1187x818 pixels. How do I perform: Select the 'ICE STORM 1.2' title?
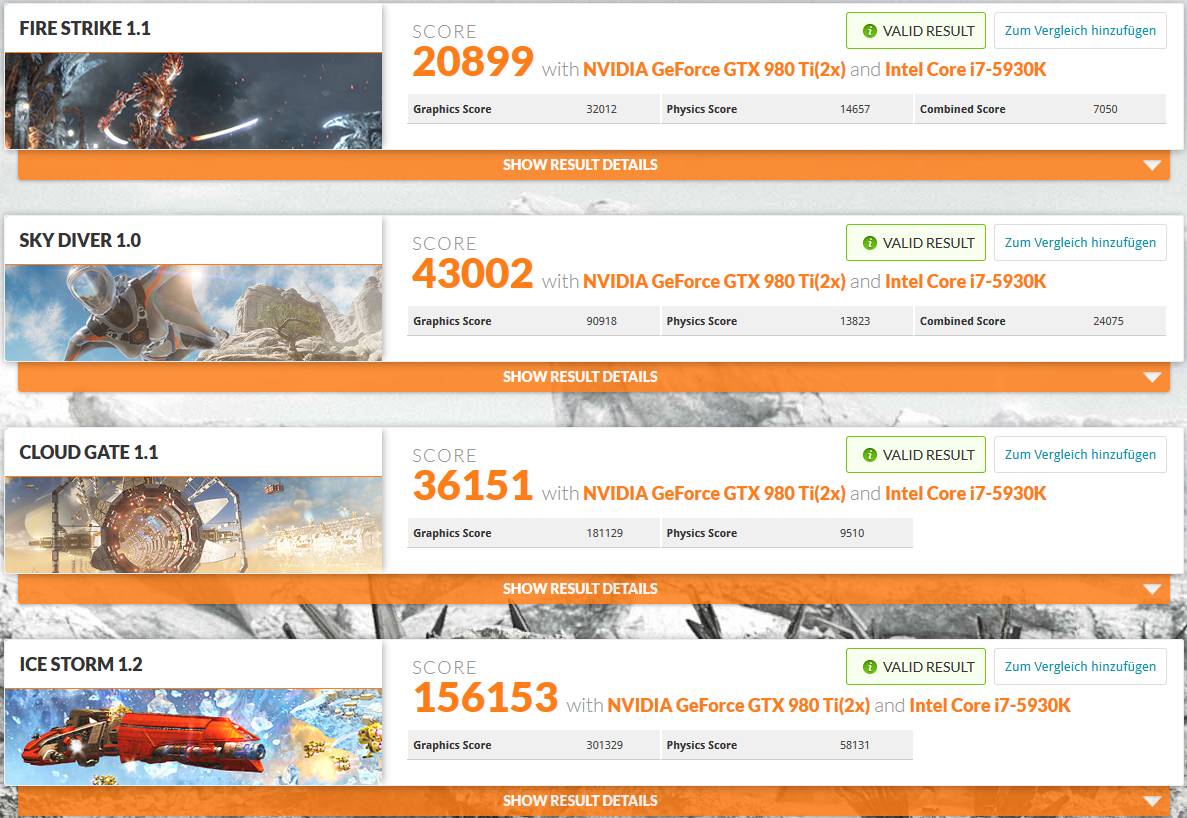click(81, 664)
